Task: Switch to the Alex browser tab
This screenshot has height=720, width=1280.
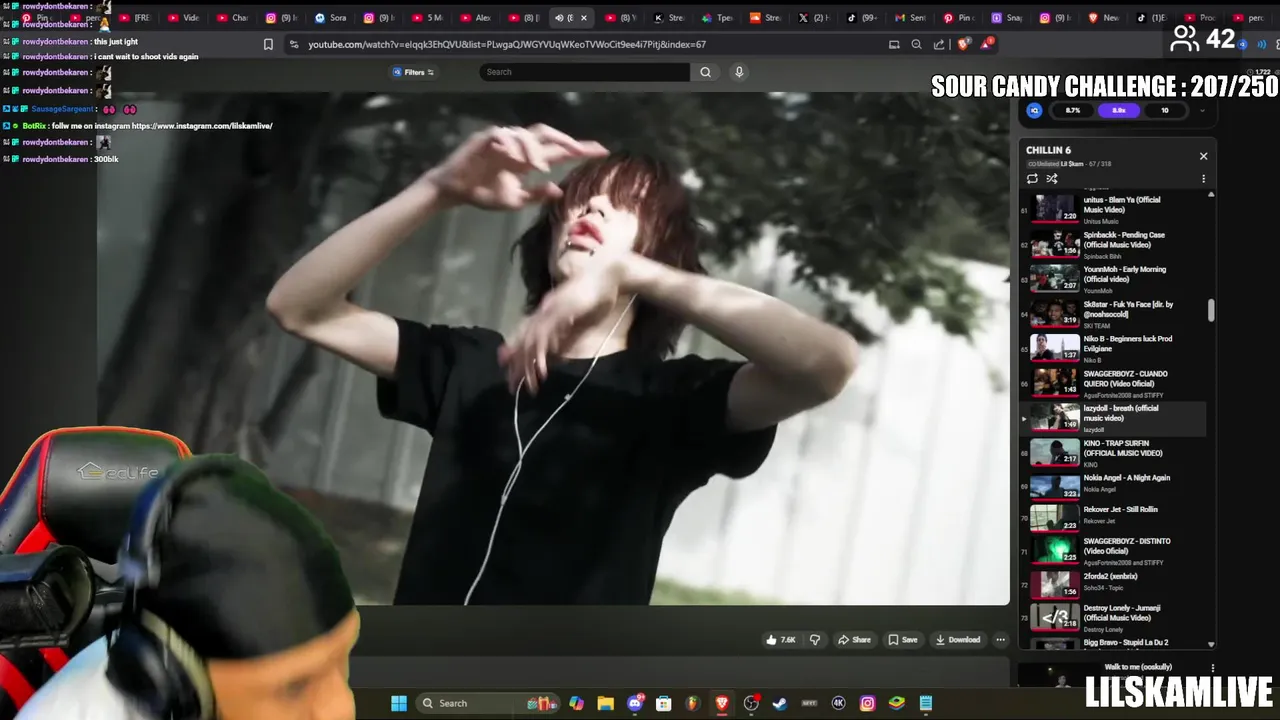Action: [x=476, y=18]
